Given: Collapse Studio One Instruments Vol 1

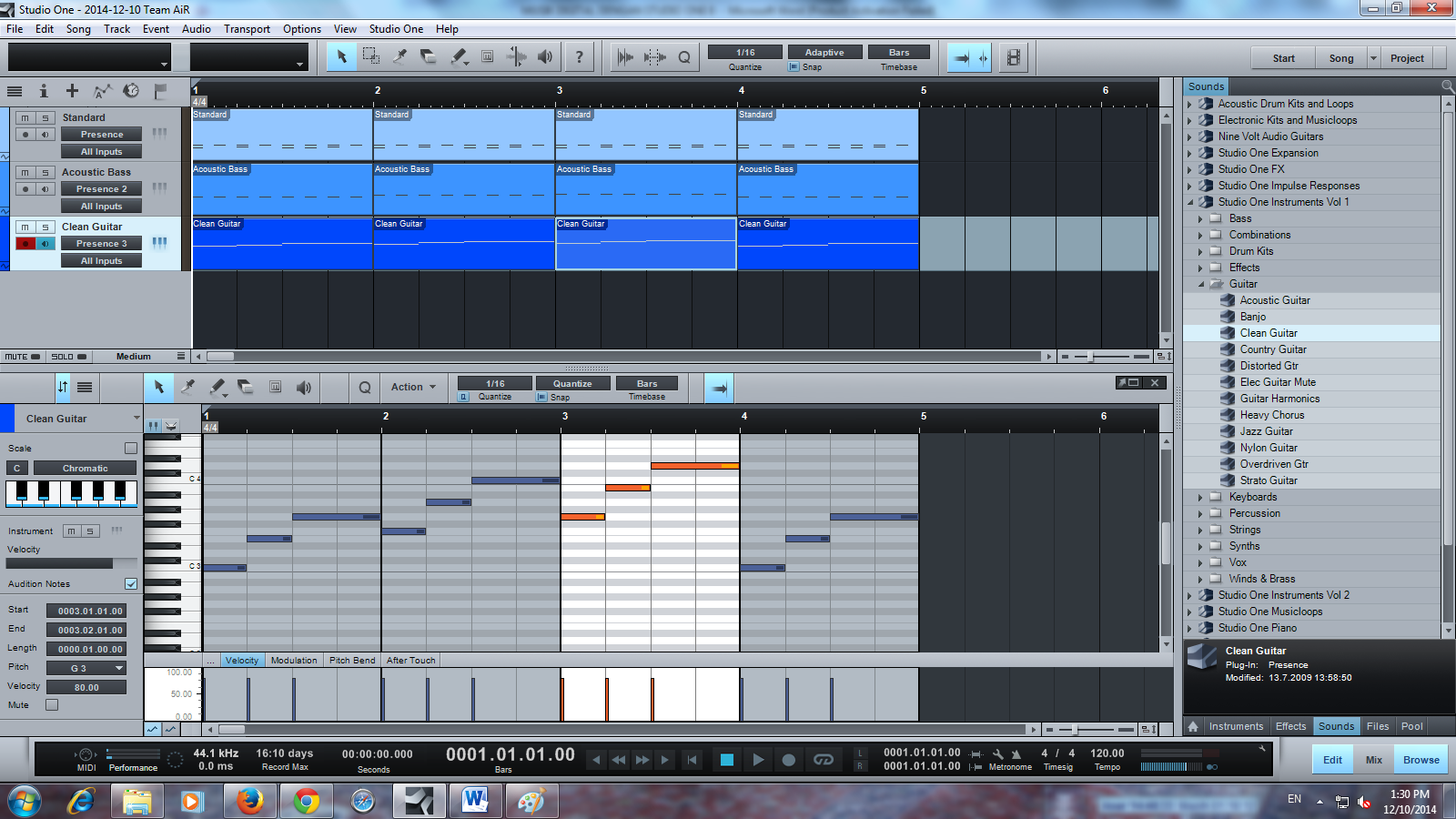Looking at the screenshot, I should [x=1189, y=202].
